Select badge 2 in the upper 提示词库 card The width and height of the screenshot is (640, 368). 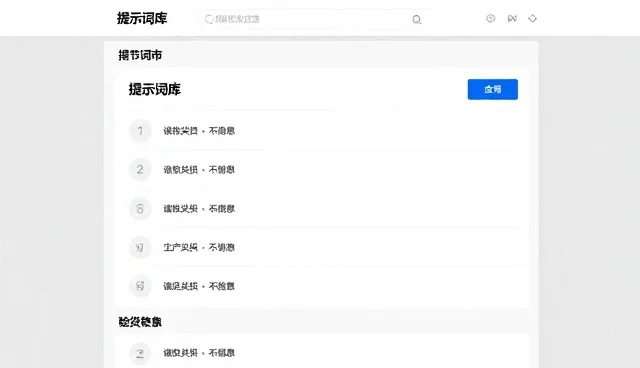click(x=140, y=169)
